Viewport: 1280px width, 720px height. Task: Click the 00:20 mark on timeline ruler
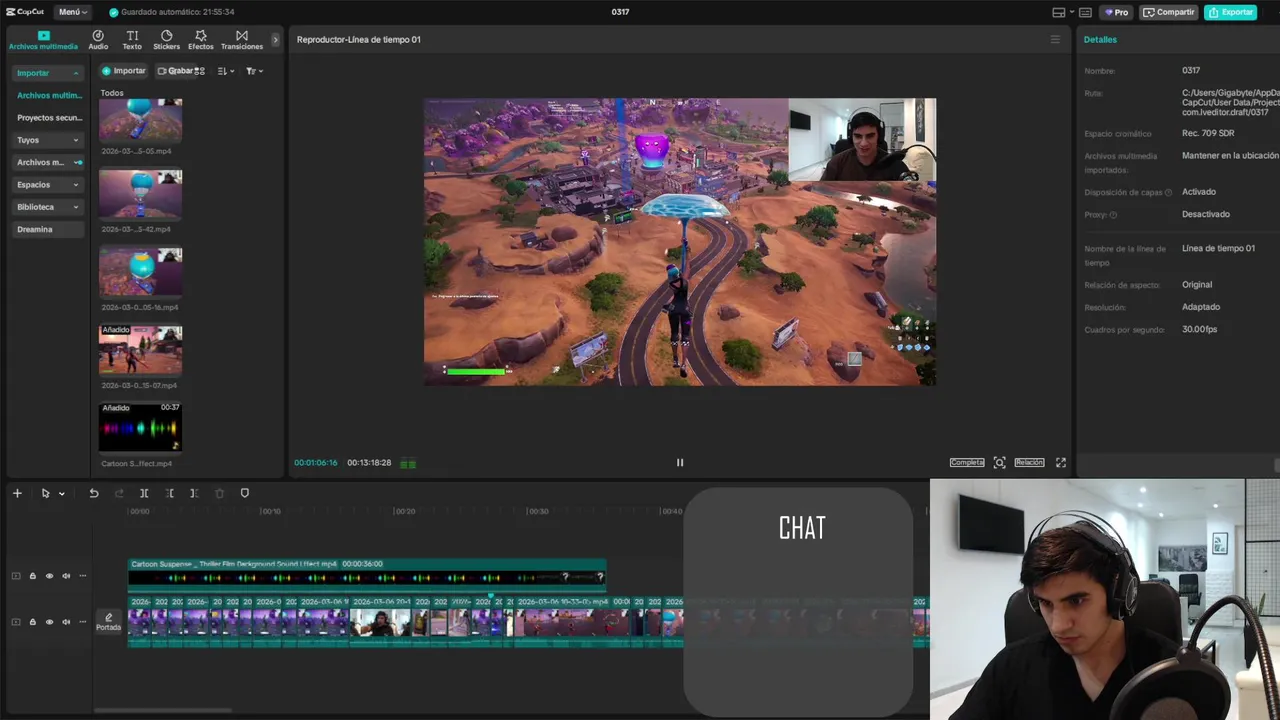[x=404, y=511]
